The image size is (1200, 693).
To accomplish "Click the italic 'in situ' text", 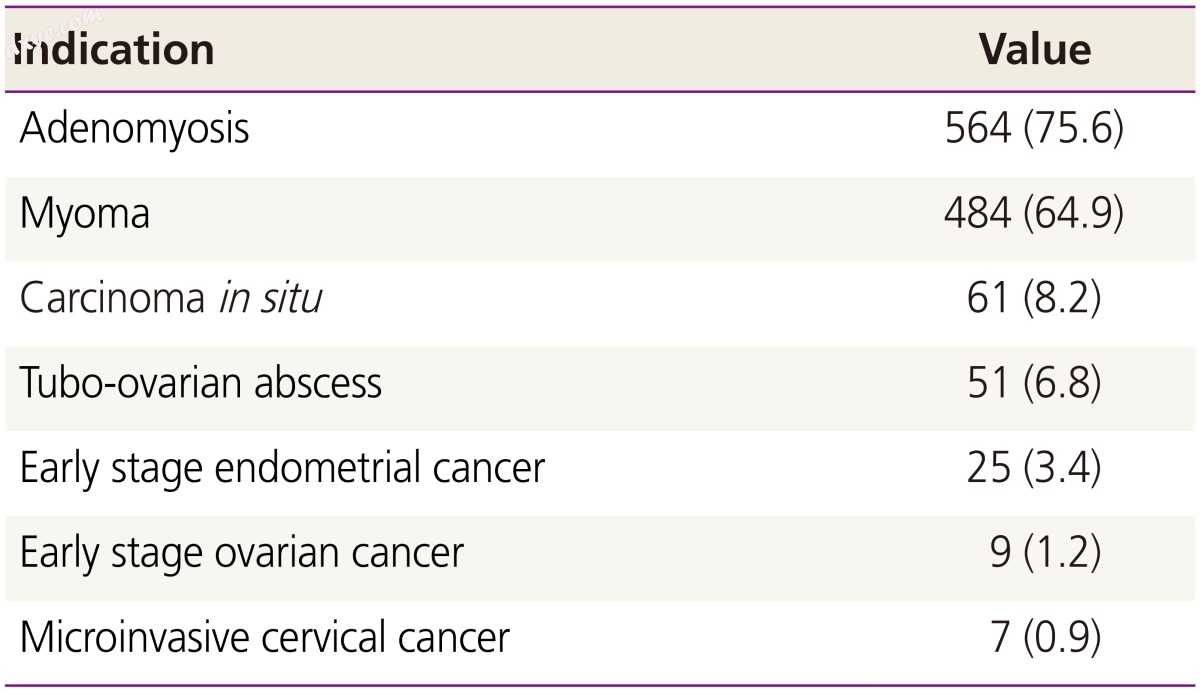I will (x=270, y=299).
